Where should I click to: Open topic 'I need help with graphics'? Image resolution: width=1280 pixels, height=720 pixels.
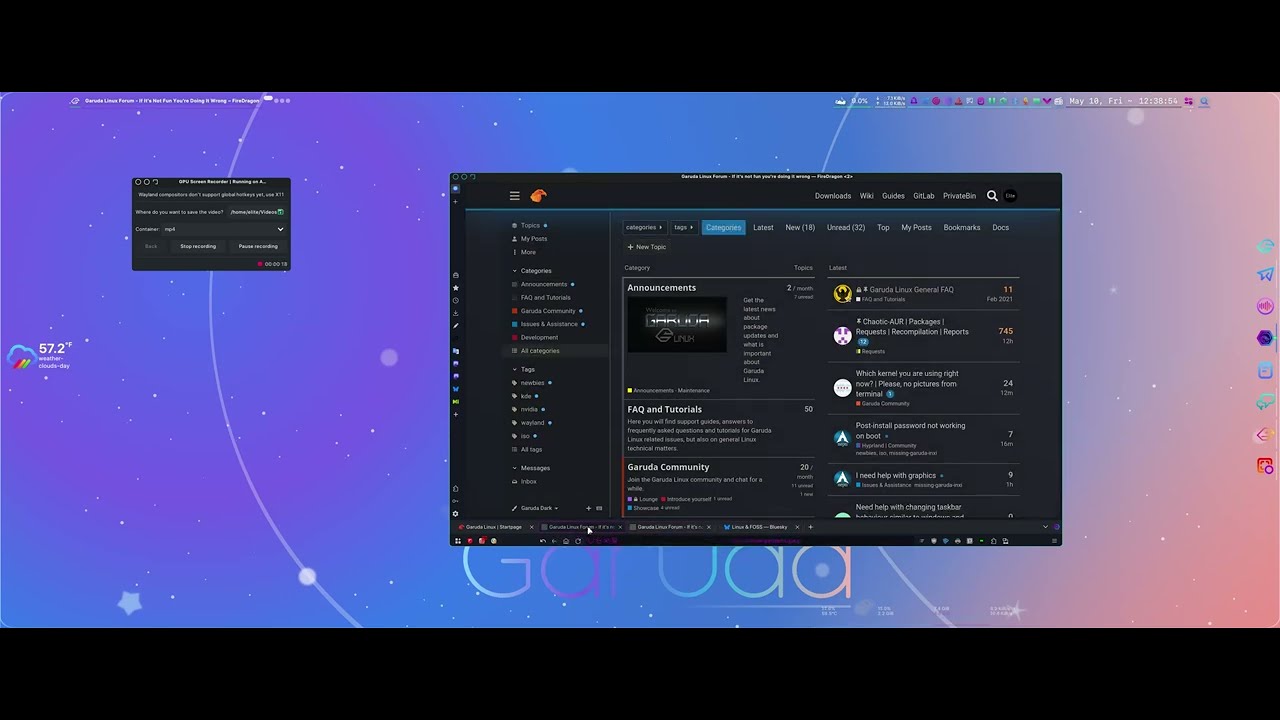pyautogui.click(x=896, y=476)
